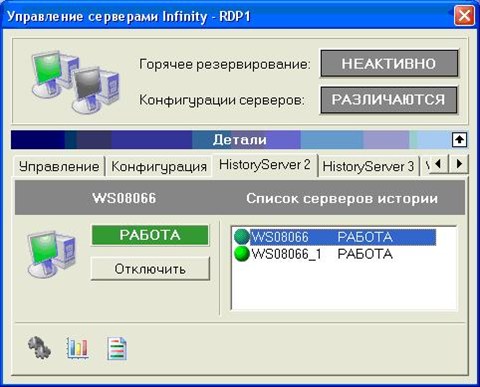The width and height of the screenshot is (480, 387).
Task: Click the window title bar text
Action: pos(129,16)
